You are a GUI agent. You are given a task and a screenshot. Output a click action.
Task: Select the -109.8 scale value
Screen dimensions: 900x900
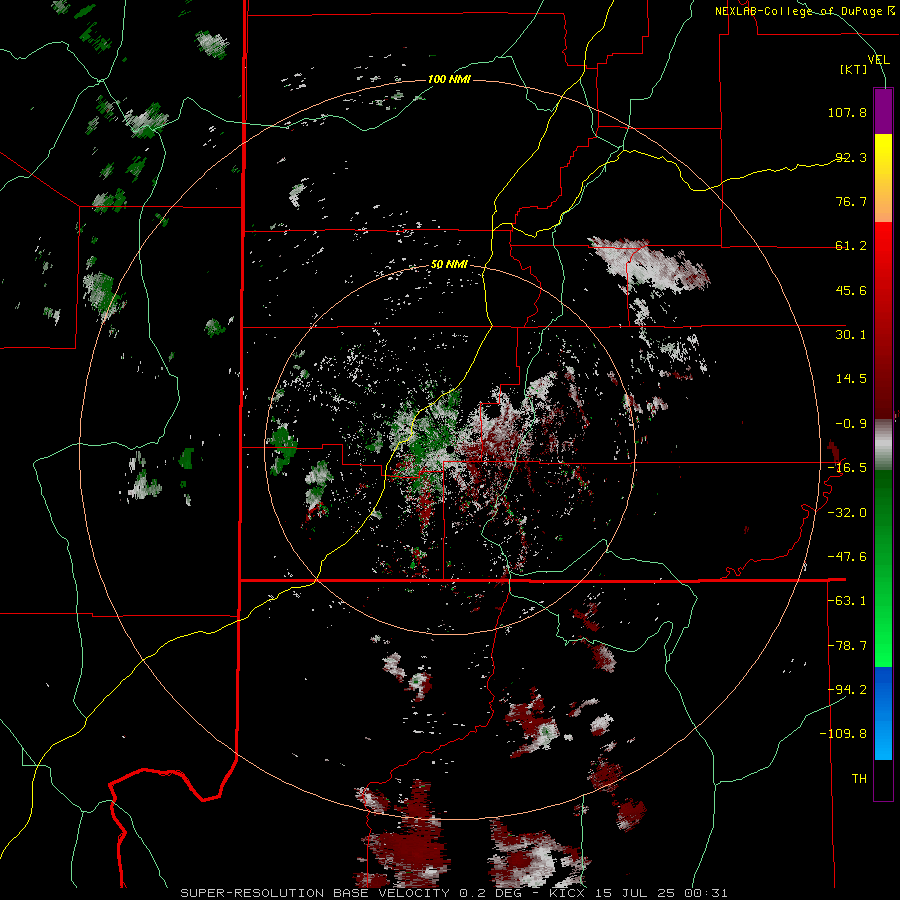(843, 734)
